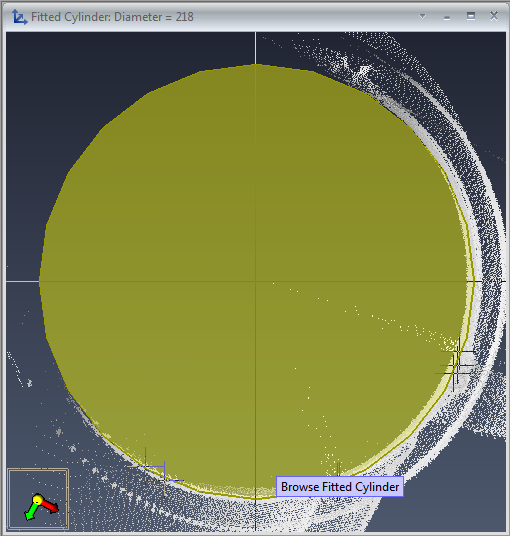The height and width of the screenshot is (536, 510).
Task: Select the pick marker cluster on right edge
Action: tap(455, 362)
